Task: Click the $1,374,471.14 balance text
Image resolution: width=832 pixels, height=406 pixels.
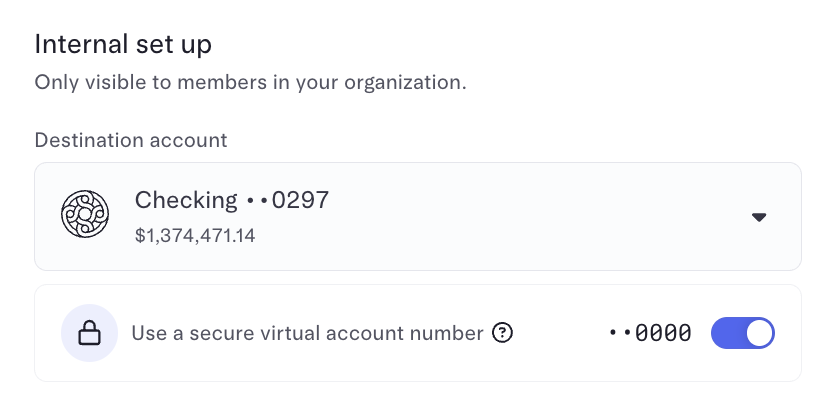Action: (195, 235)
